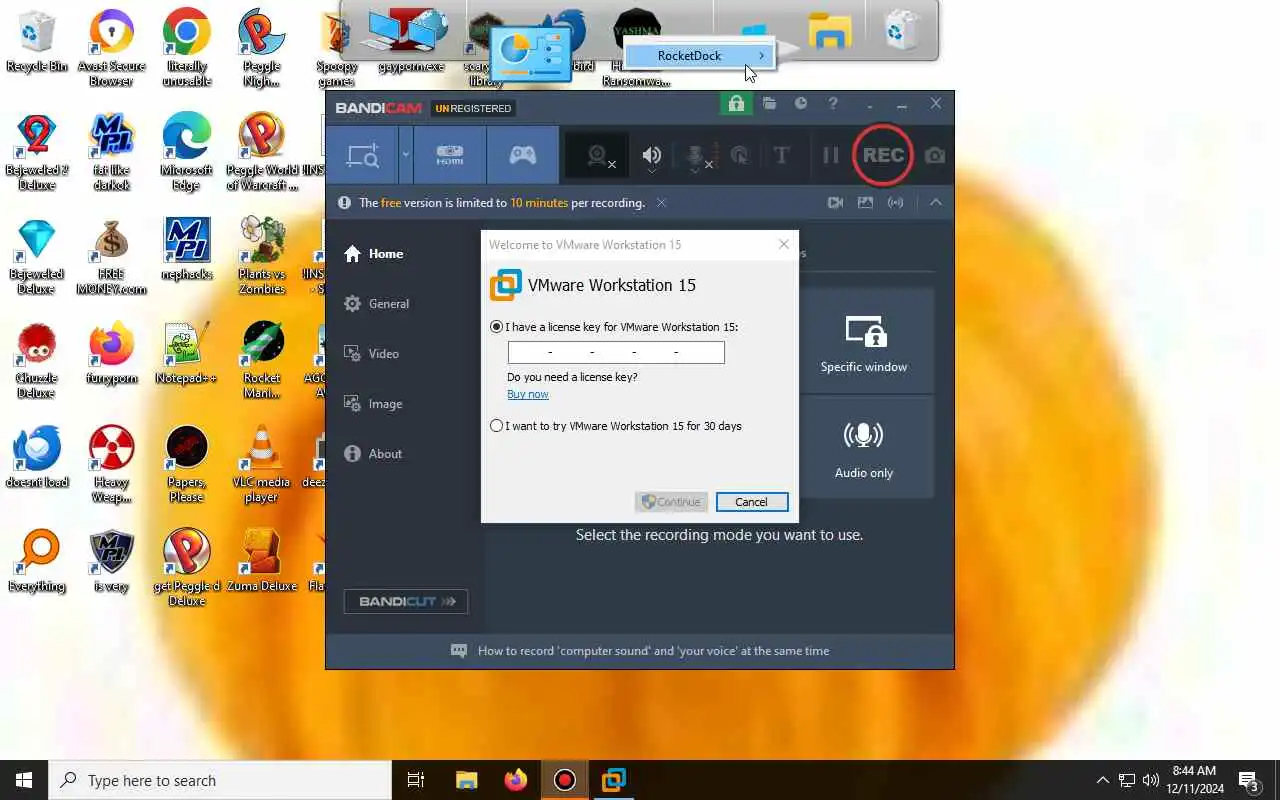Open the notification center icon

1248,780
